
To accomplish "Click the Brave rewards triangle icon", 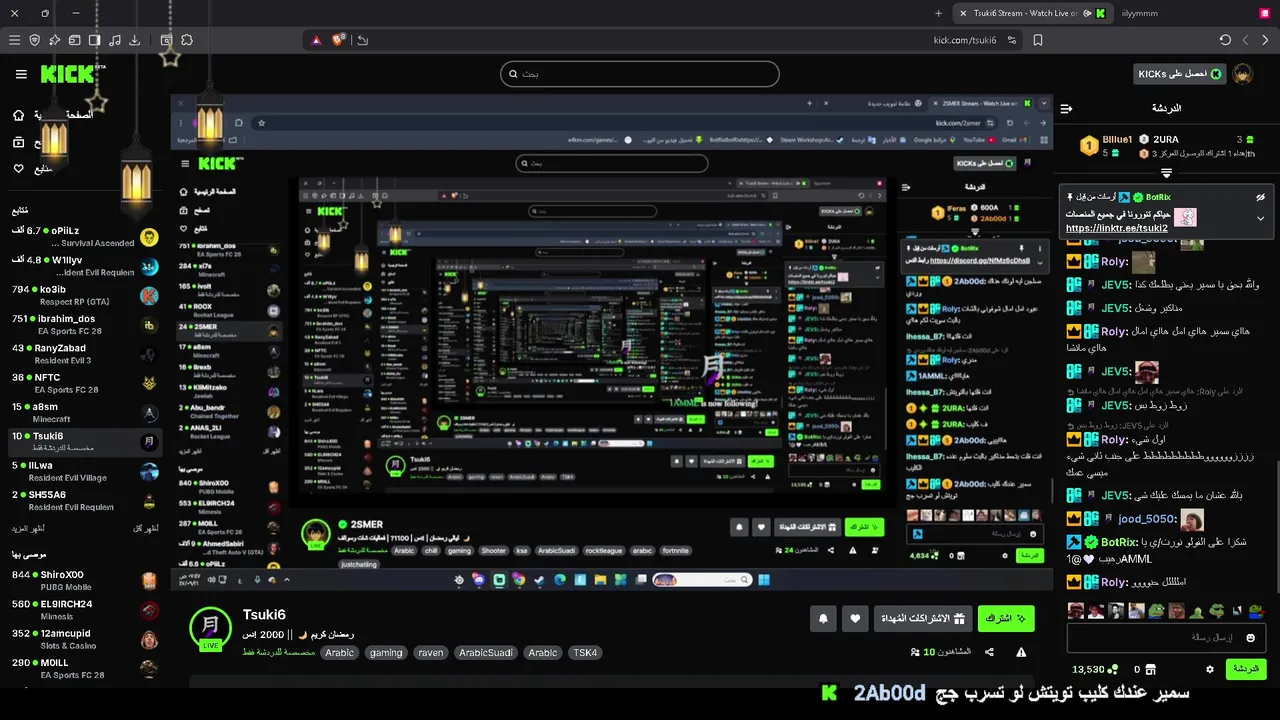I will [x=316, y=40].
